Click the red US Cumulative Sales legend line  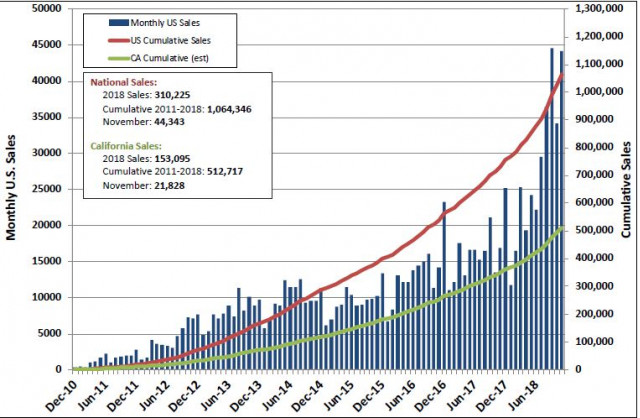tap(119, 40)
